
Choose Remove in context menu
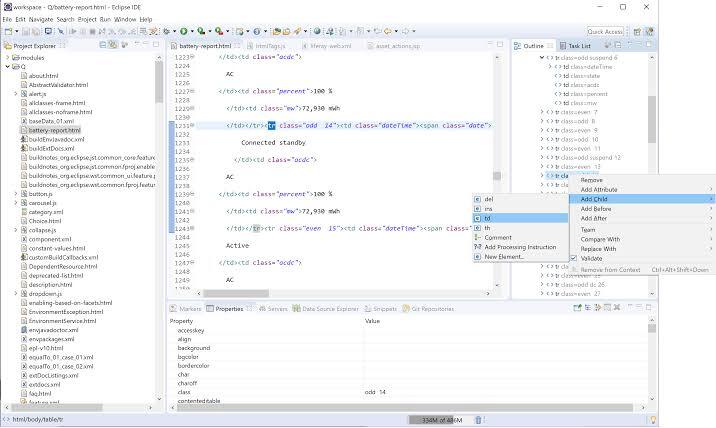642,180
